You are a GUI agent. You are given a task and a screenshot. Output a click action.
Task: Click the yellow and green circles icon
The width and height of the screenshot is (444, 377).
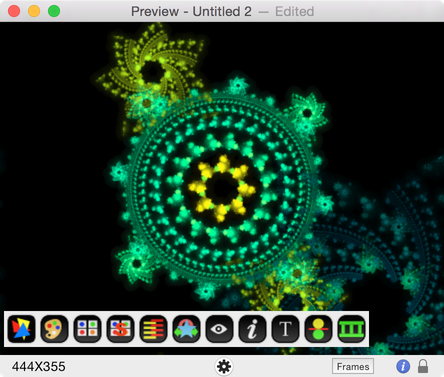(318, 329)
